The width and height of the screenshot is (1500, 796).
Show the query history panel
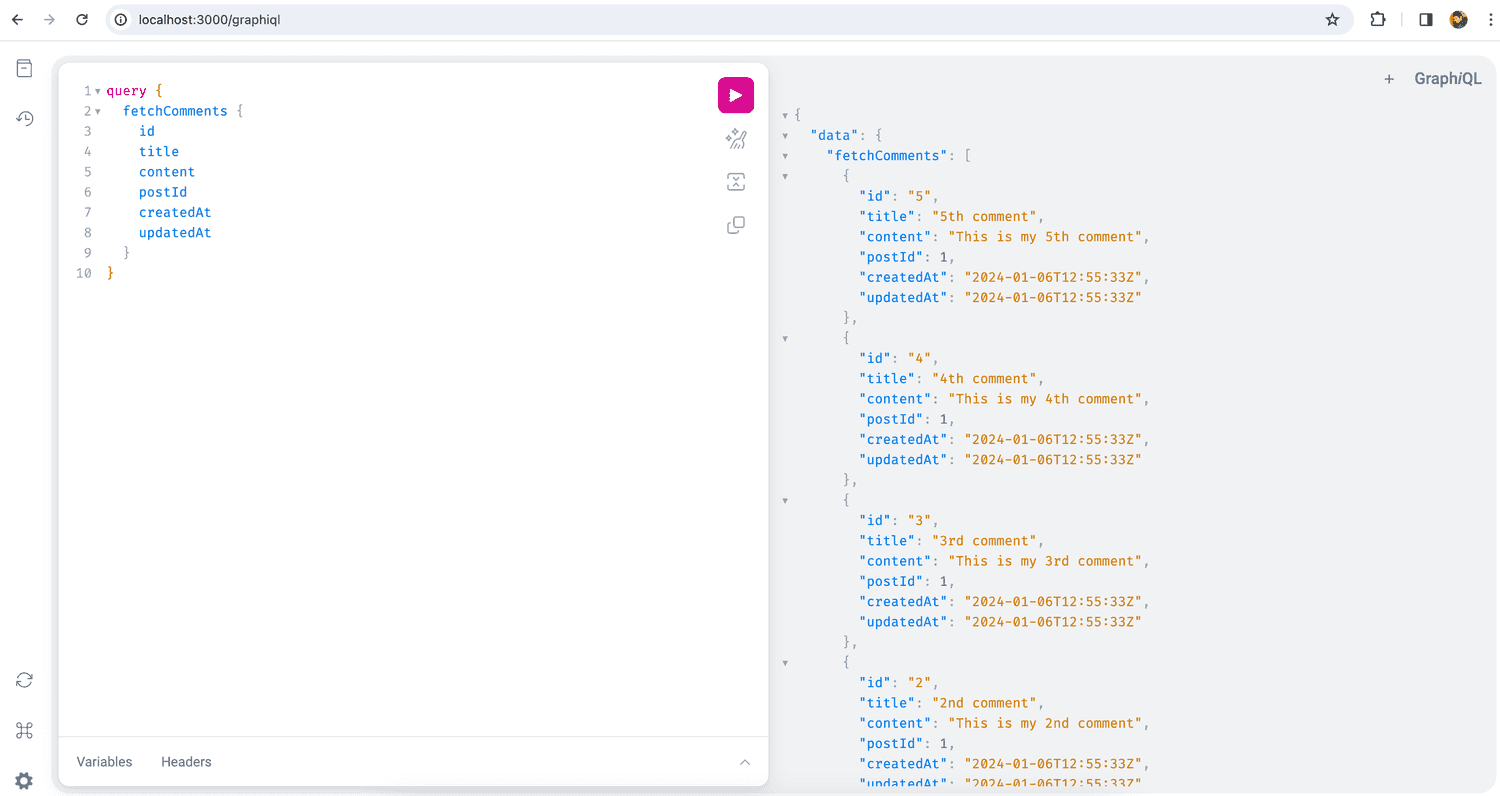24,118
